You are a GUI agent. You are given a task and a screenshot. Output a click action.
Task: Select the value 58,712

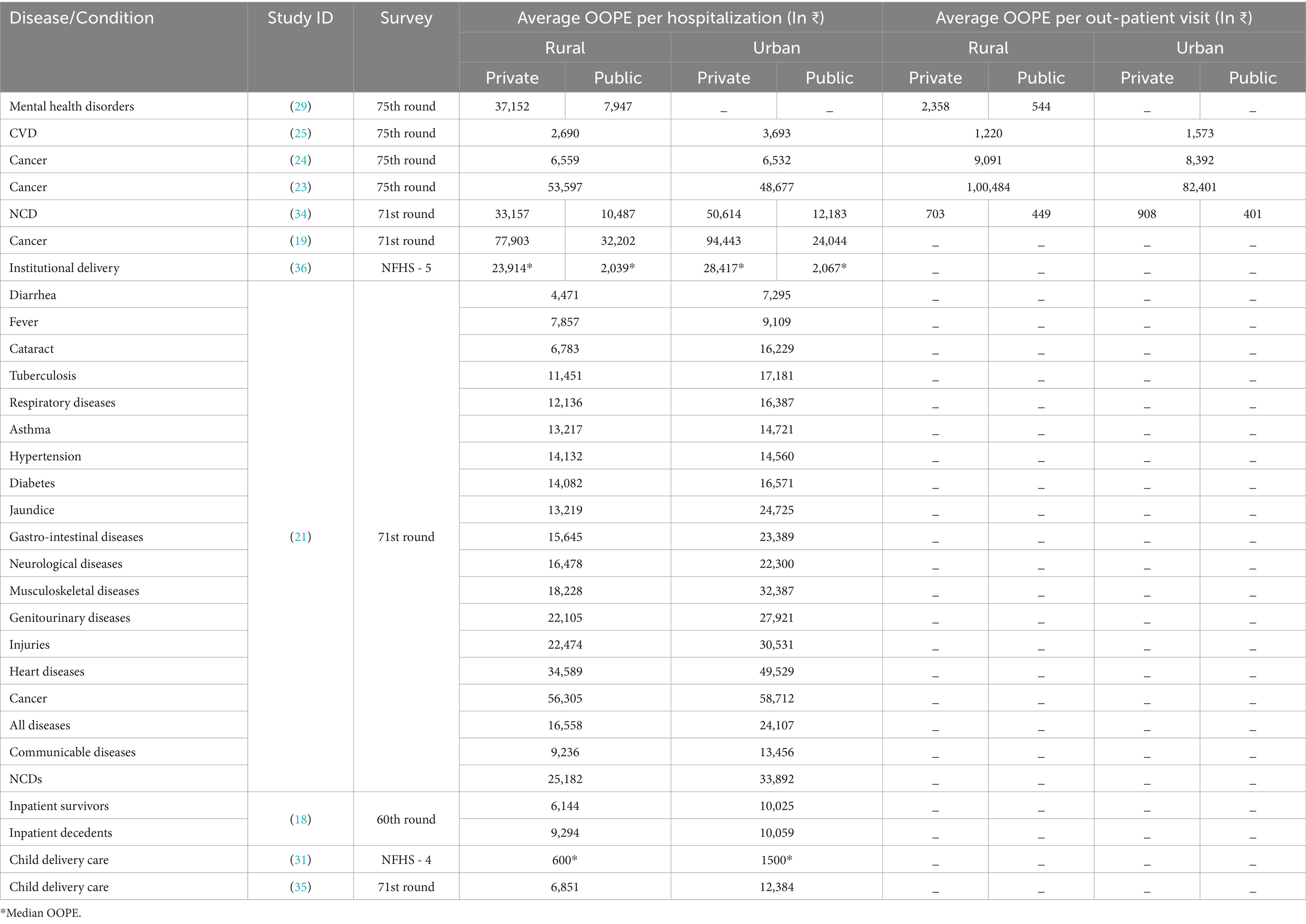click(776, 698)
